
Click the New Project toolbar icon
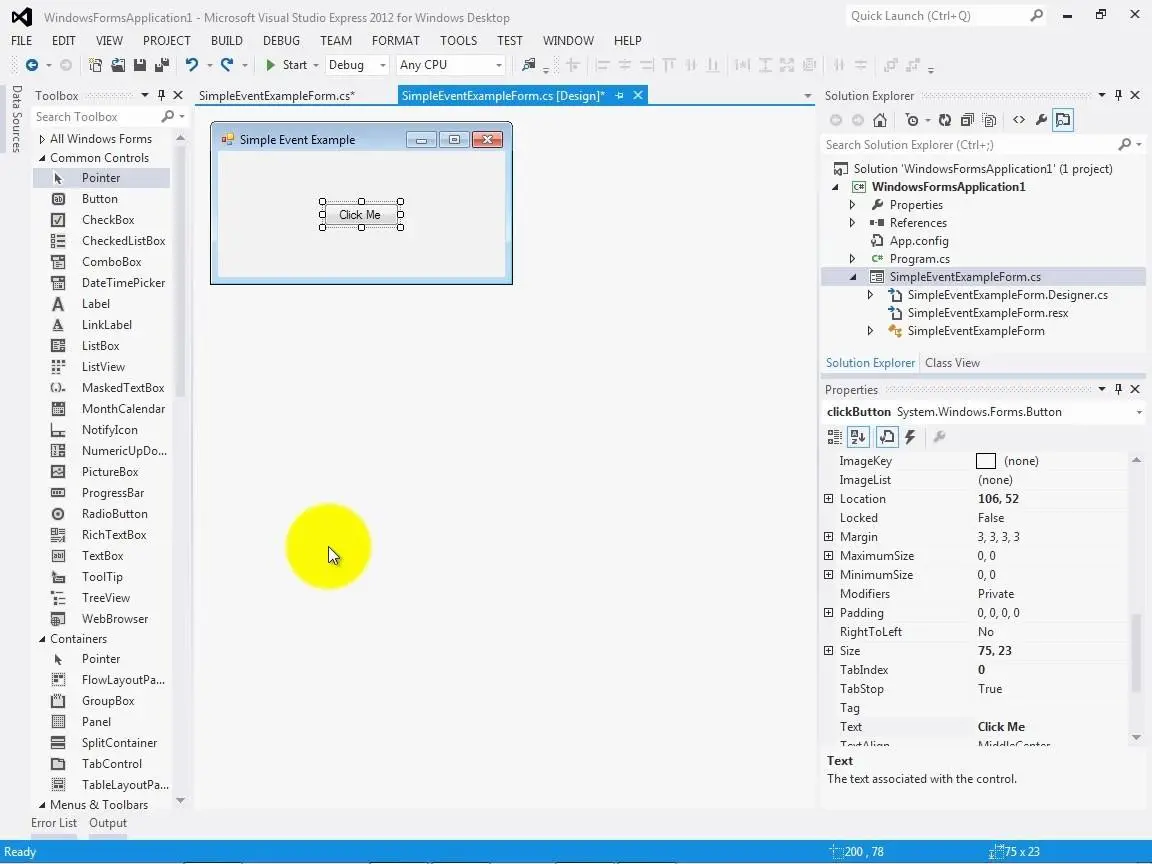coord(96,65)
